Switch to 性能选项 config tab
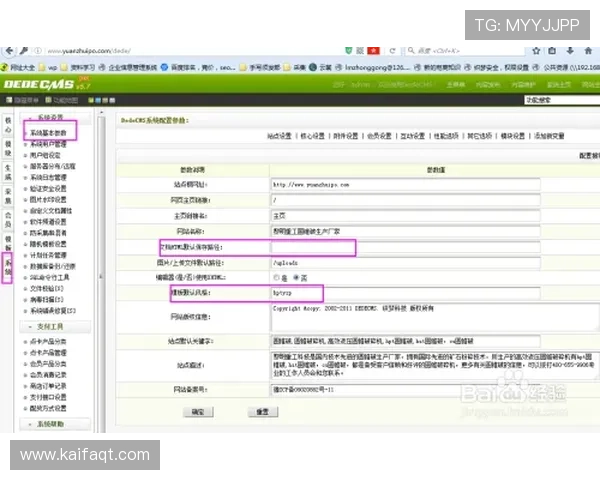 point(446,136)
